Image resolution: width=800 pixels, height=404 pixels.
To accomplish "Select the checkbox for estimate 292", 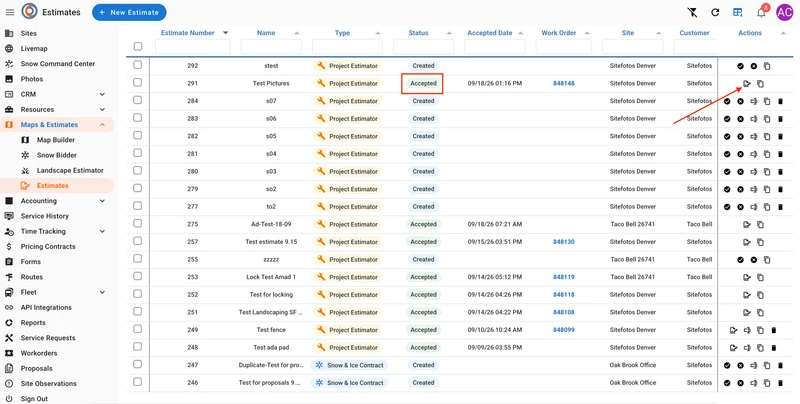I will tap(137, 65).
